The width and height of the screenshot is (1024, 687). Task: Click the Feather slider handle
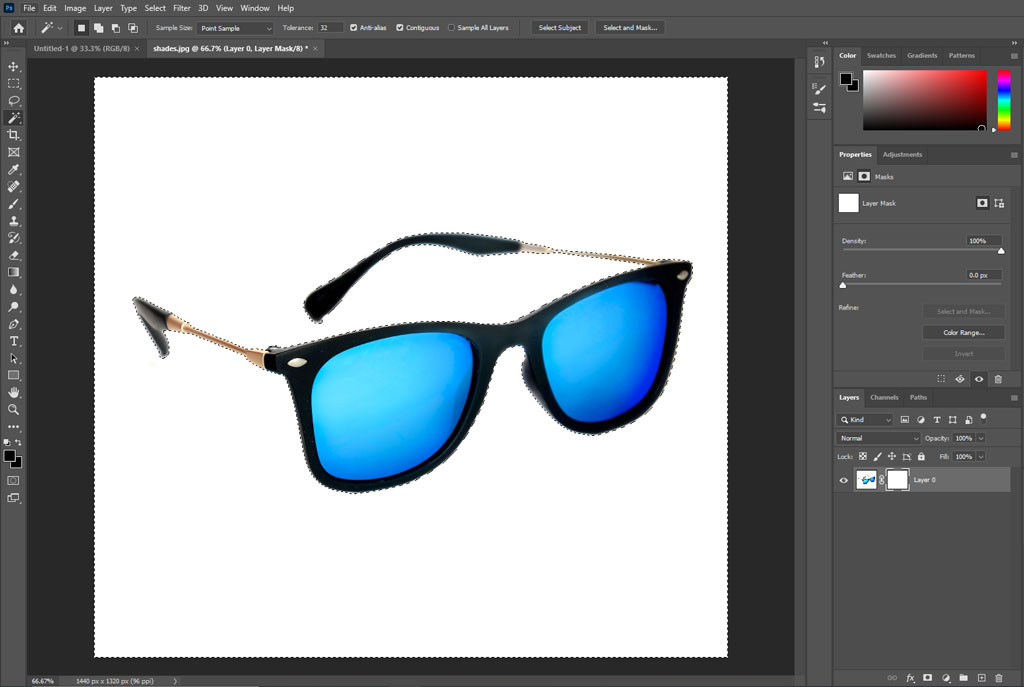(x=842, y=285)
